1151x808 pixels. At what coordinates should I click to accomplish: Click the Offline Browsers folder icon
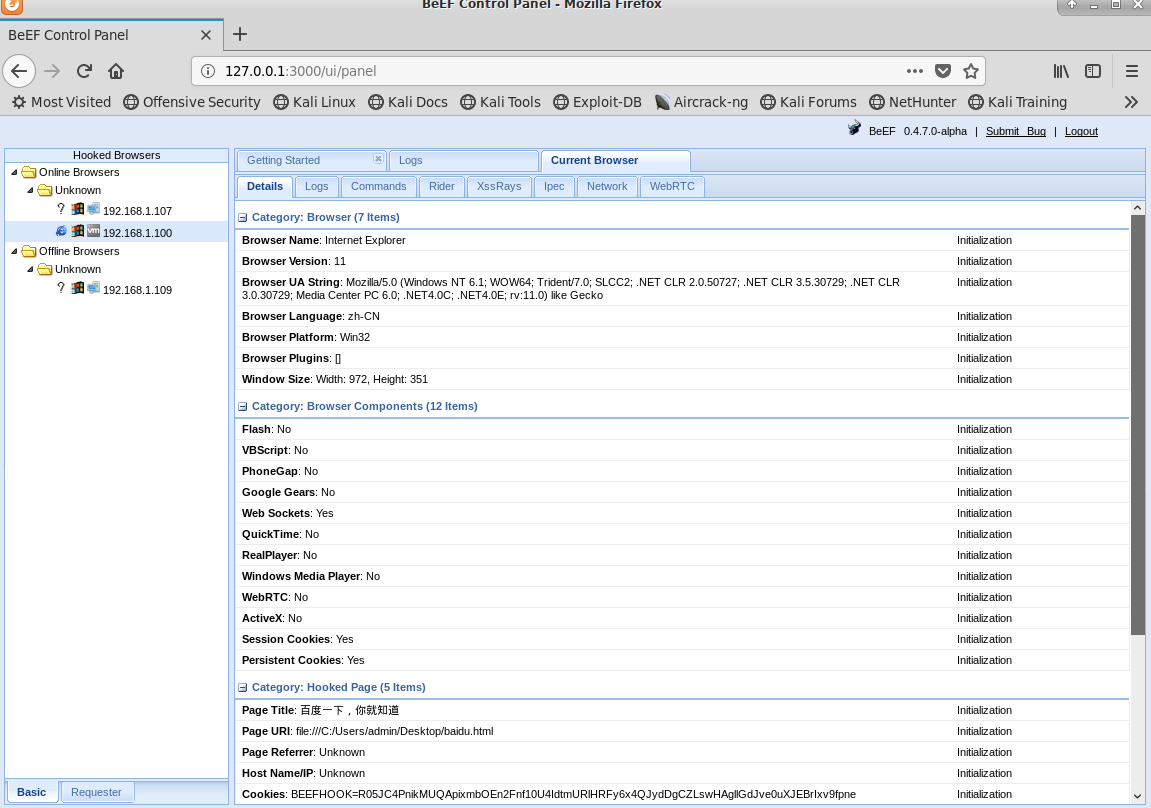pyautogui.click(x=29, y=251)
